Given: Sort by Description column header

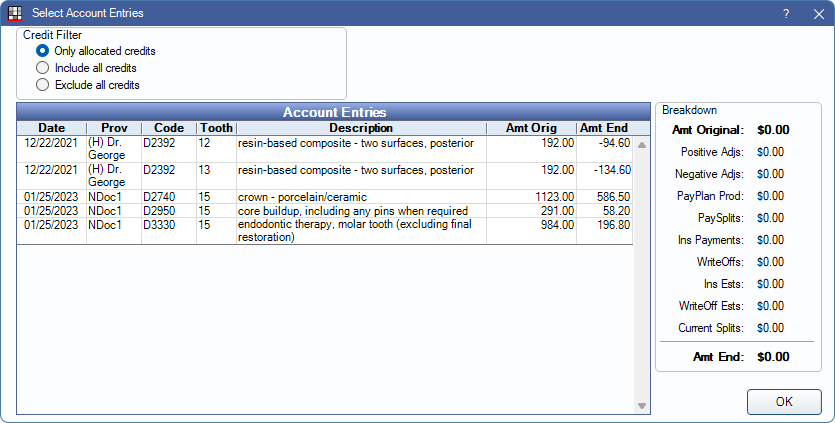Looking at the screenshot, I should (360, 128).
